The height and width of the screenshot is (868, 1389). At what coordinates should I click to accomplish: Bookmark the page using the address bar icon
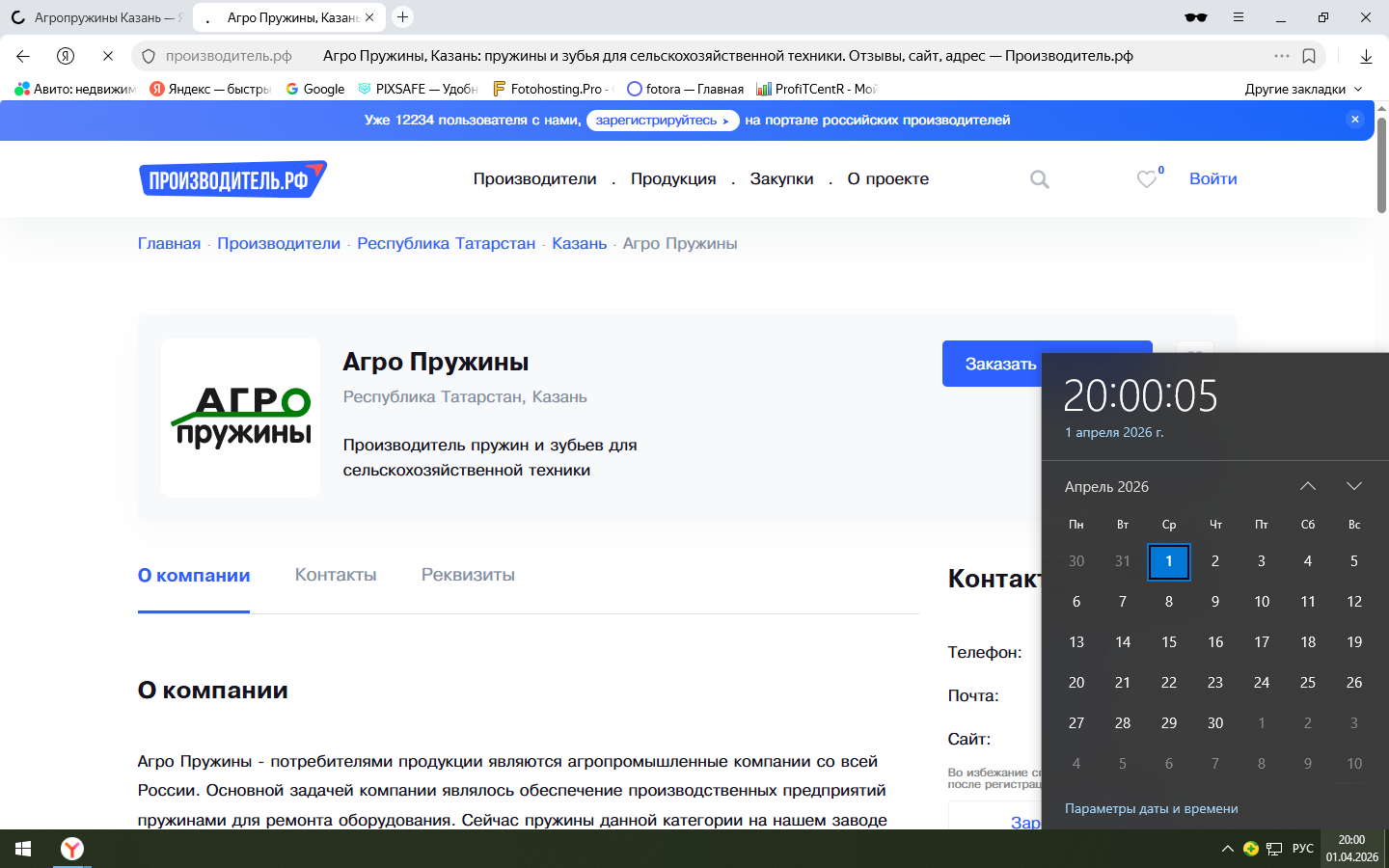click(x=1309, y=56)
